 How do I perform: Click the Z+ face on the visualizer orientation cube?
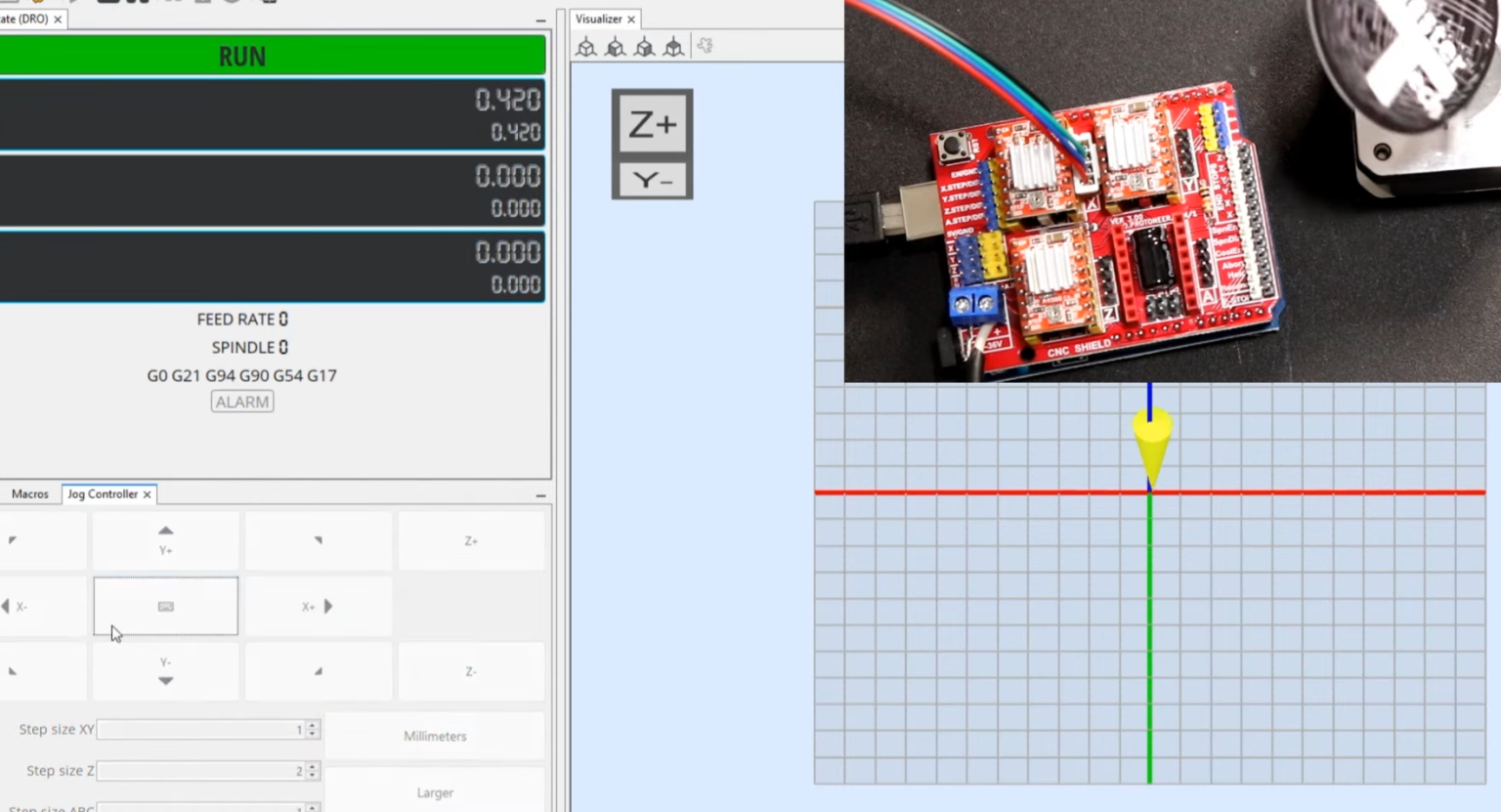(653, 124)
